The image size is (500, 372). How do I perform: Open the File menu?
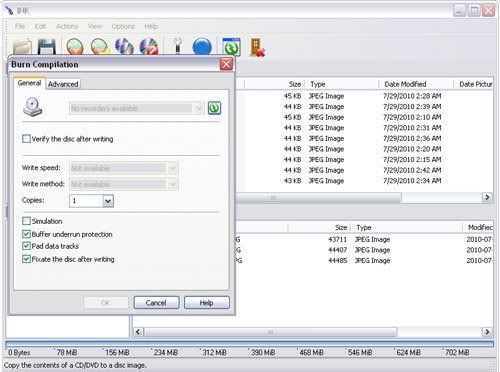[20, 26]
